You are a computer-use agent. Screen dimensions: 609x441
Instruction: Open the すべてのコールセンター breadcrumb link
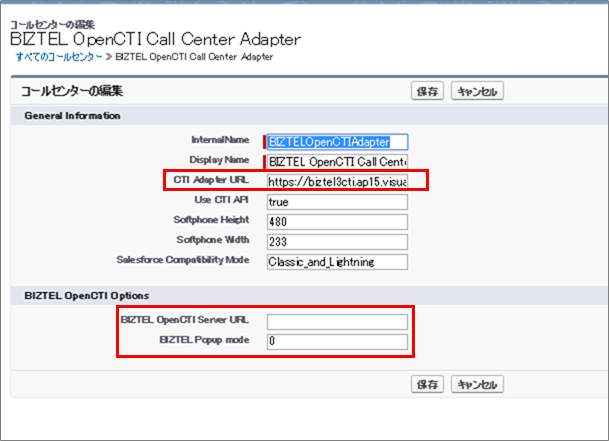pyautogui.click(x=59, y=57)
